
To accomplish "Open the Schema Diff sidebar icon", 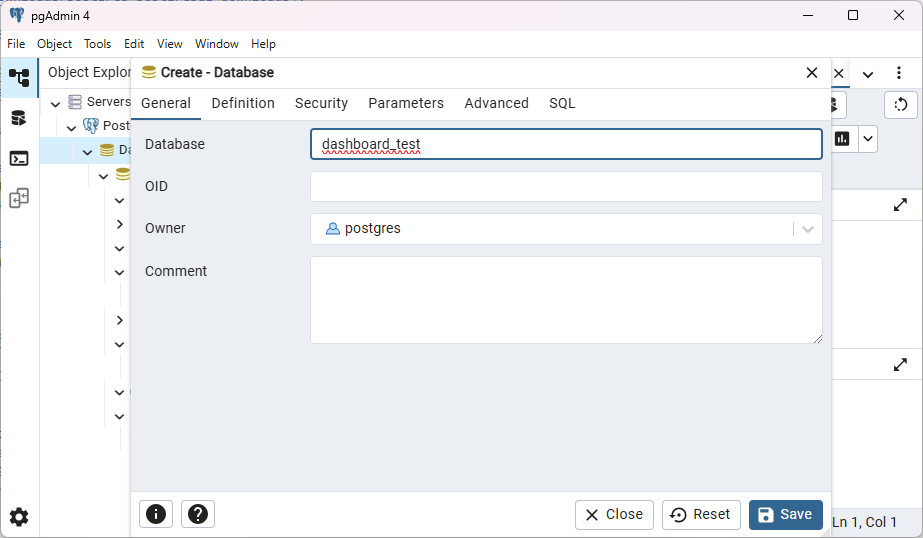I will click(x=19, y=198).
